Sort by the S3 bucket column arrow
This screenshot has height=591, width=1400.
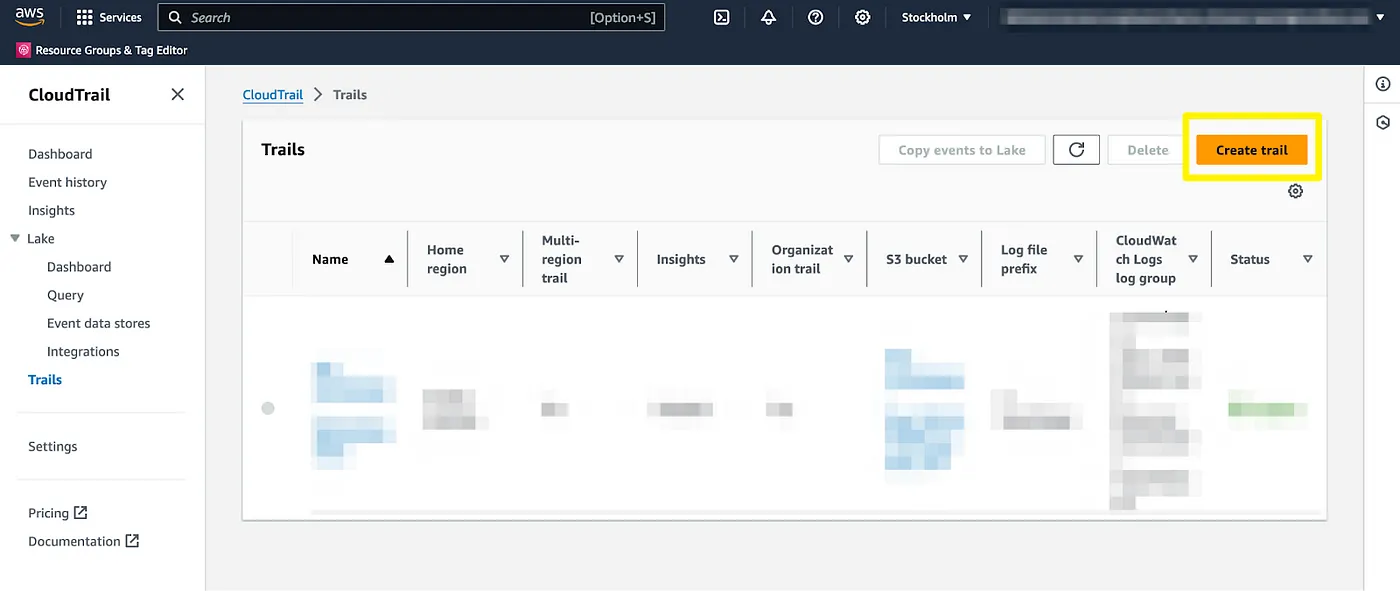point(963,259)
